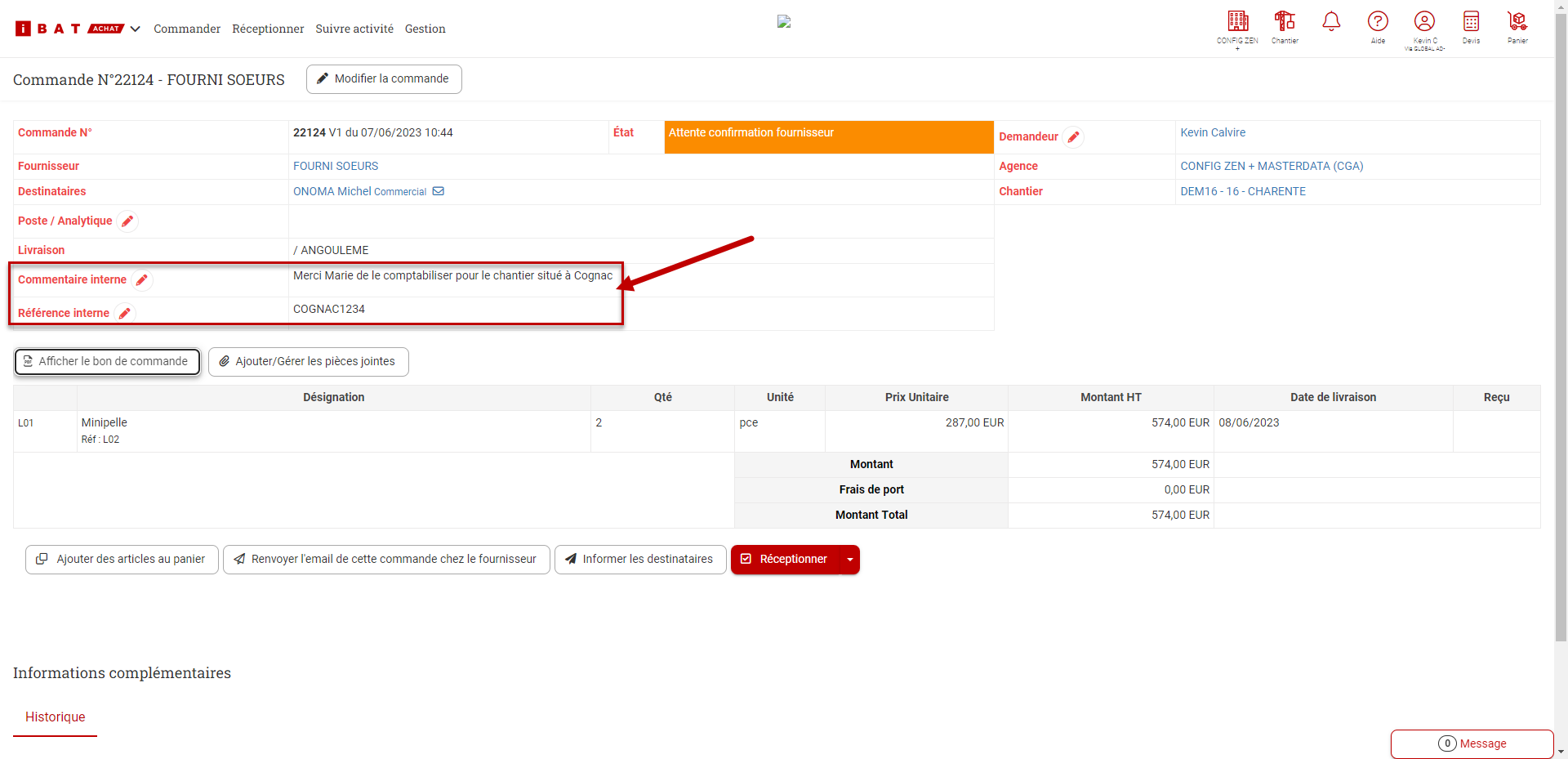Open the FOURNI SOEURS supplier link
The image size is (1568, 759).
336,166
